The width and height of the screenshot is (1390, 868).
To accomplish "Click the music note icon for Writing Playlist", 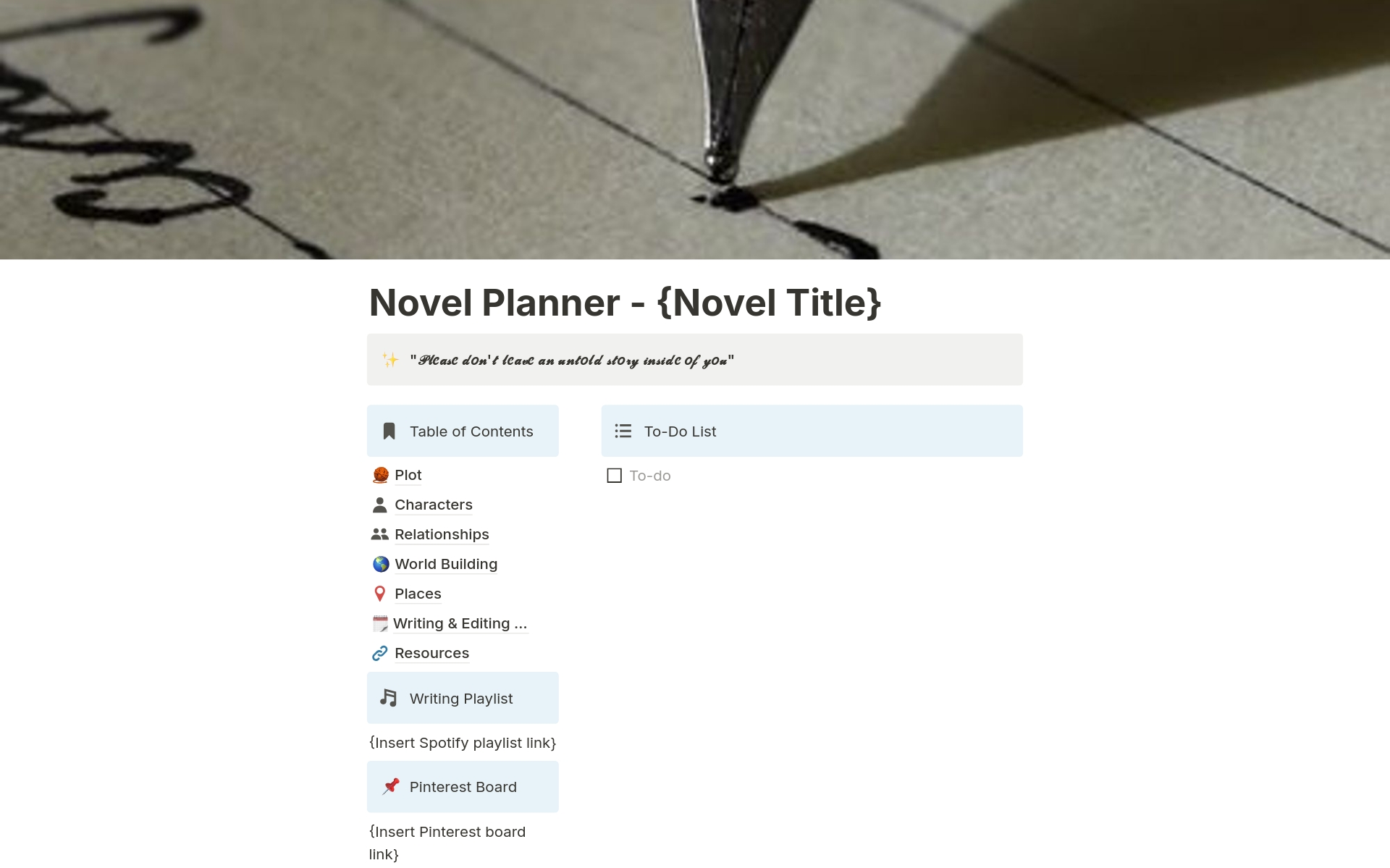I will click(389, 698).
